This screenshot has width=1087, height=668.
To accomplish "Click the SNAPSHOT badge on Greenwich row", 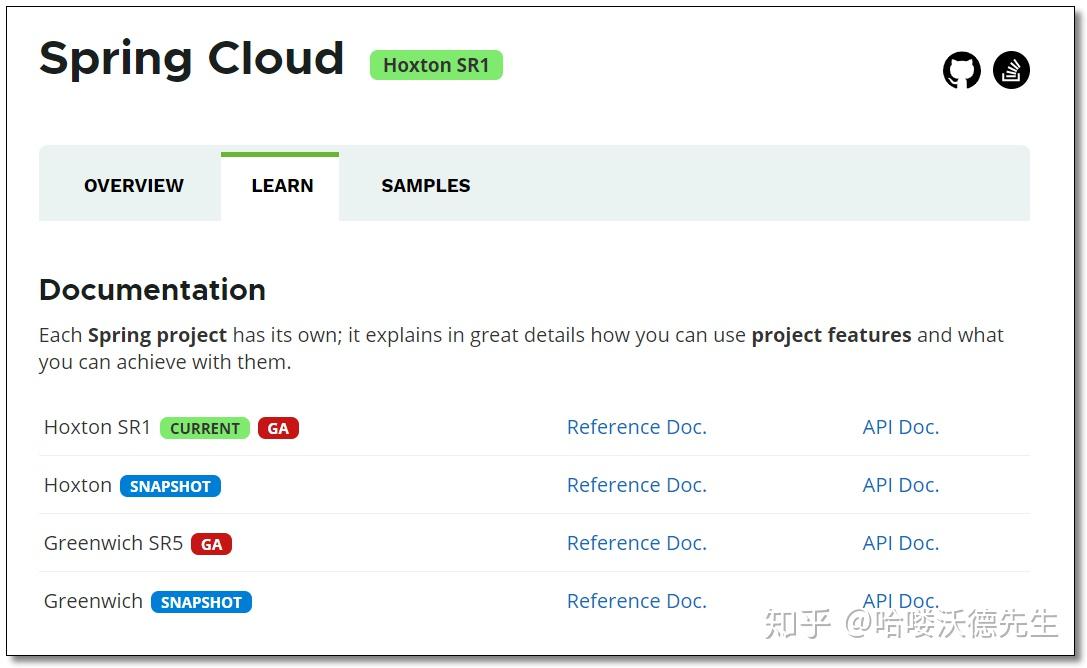I will point(201,602).
